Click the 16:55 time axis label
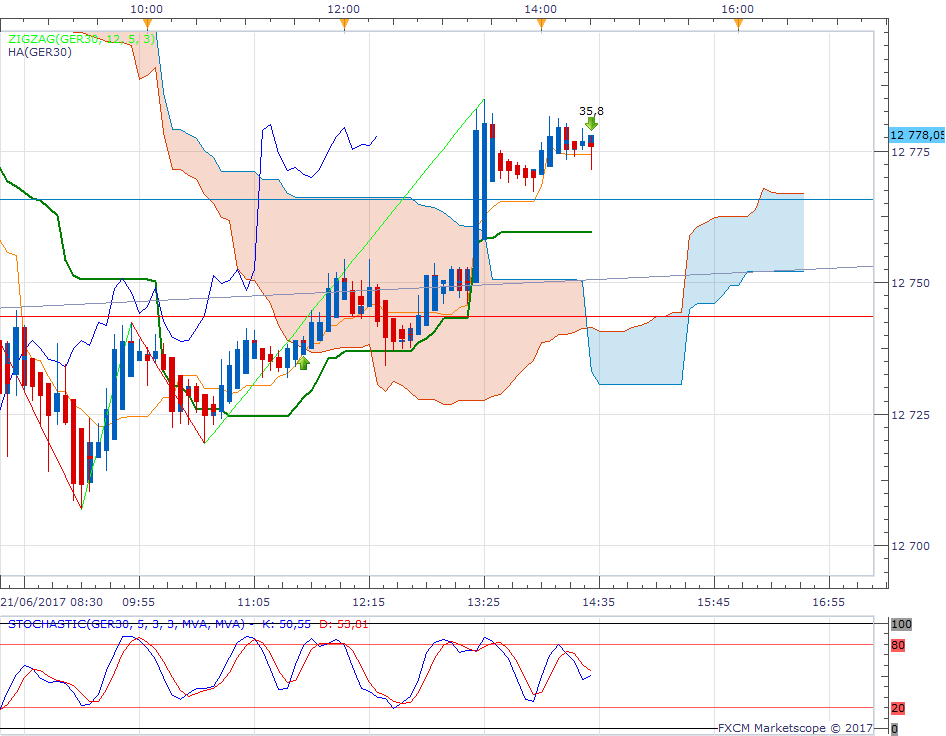This screenshot has width=946, height=736. pyautogui.click(x=829, y=602)
